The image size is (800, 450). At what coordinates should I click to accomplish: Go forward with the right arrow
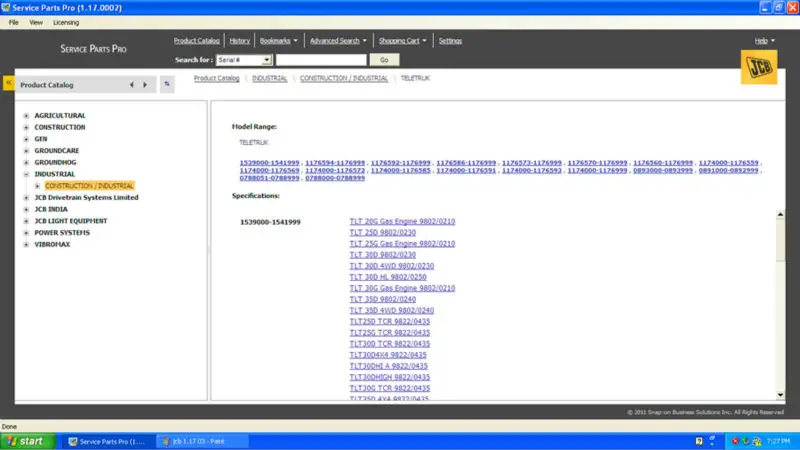(x=145, y=85)
